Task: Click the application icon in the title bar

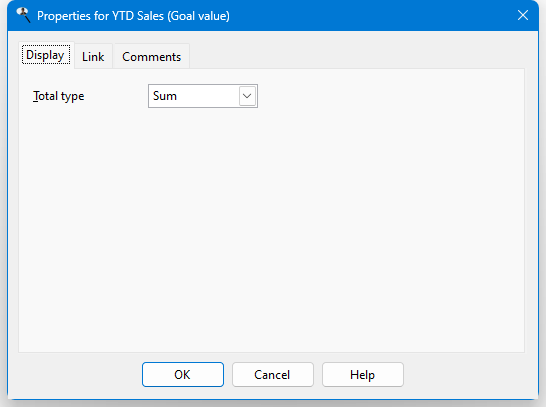Action: (24, 15)
